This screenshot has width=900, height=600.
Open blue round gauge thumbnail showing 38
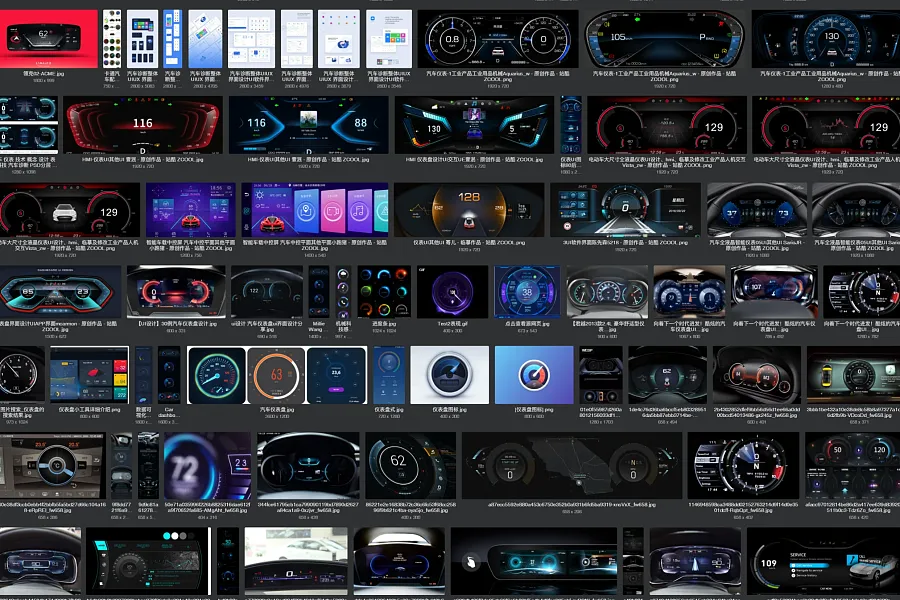point(527,292)
